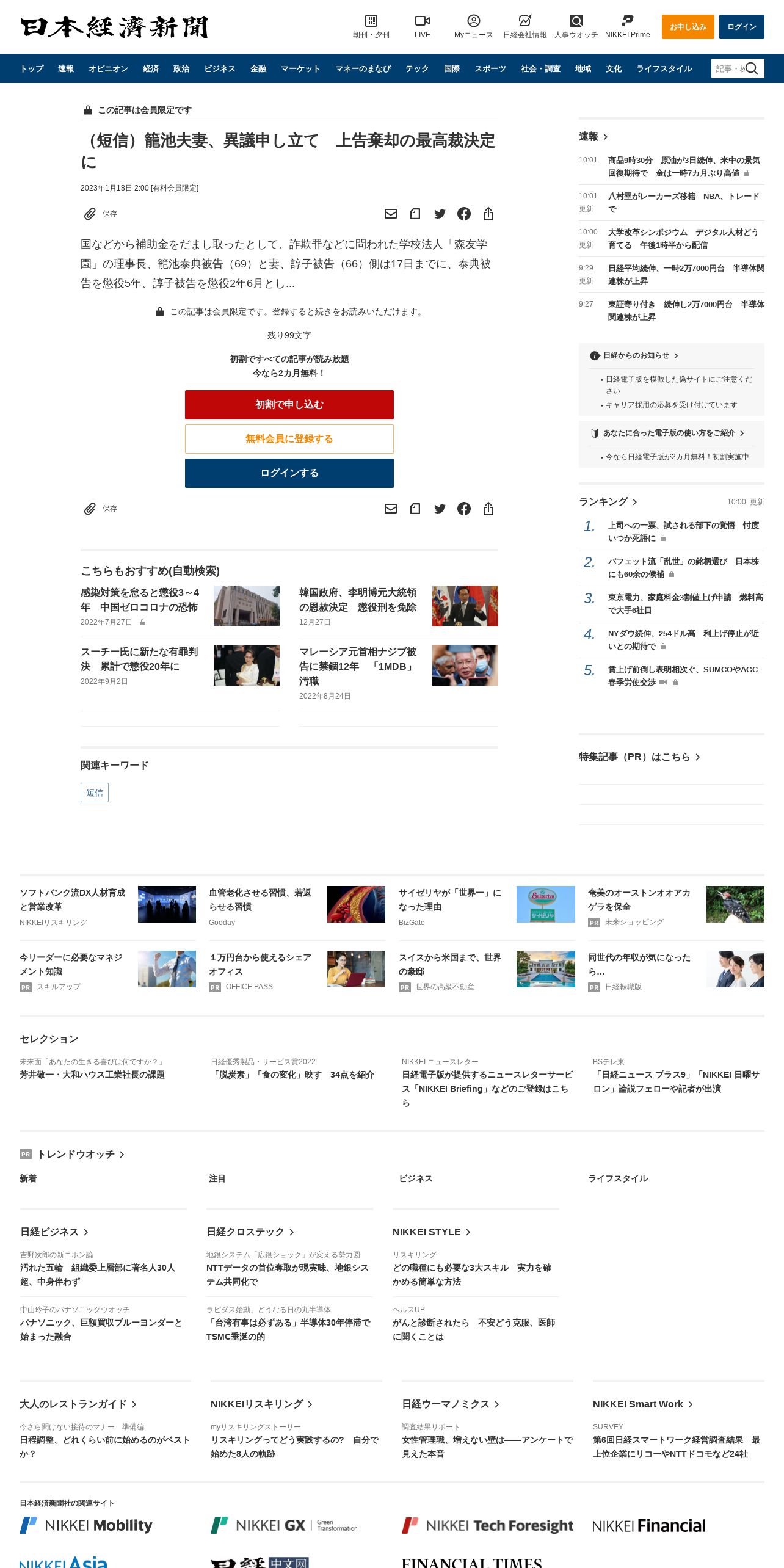Open 日経ビジネス section header

point(54,1232)
